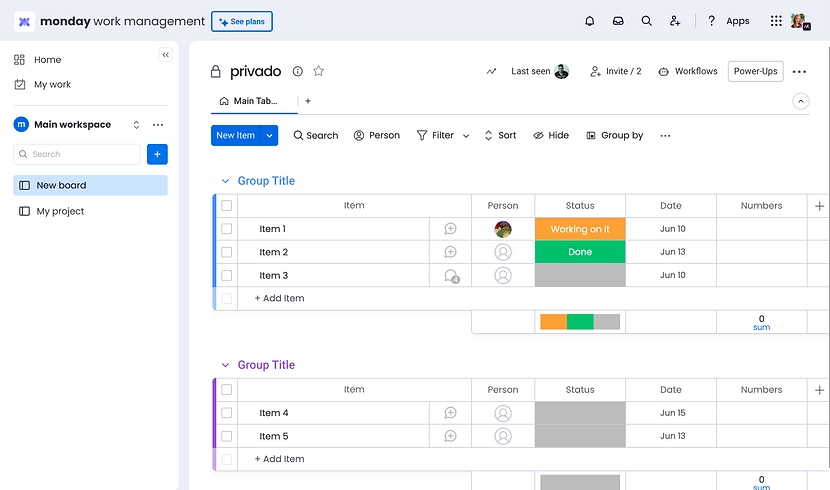Click the invite members icon in top bar
The width and height of the screenshot is (830, 490).
coord(674,21)
